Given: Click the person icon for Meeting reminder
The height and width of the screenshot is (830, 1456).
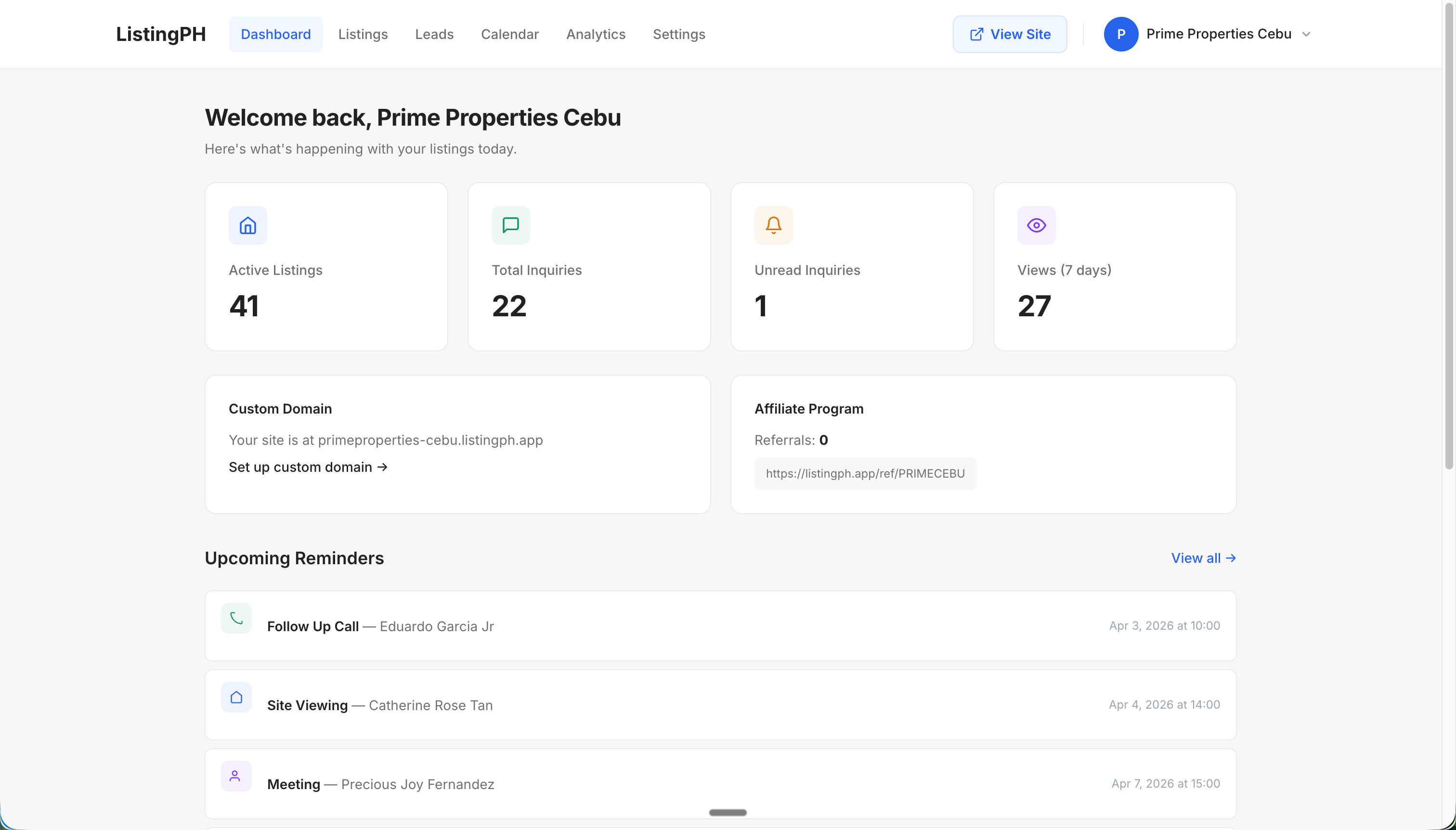Looking at the screenshot, I should [236, 776].
